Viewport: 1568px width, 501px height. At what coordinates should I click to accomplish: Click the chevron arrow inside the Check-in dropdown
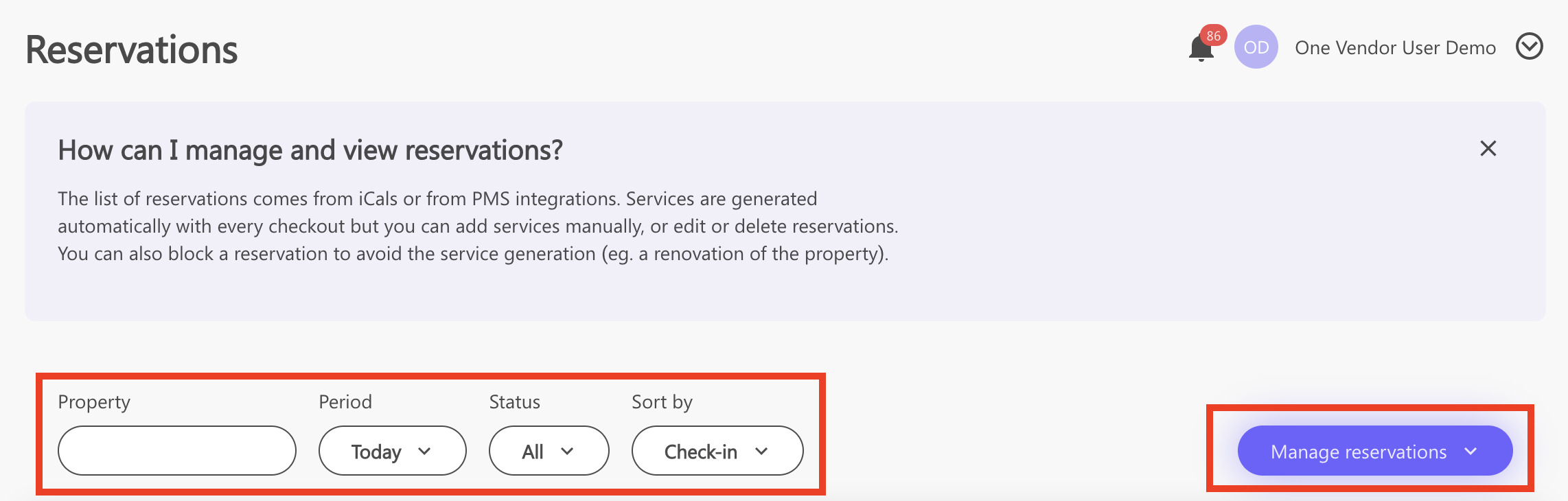(761, 451)
